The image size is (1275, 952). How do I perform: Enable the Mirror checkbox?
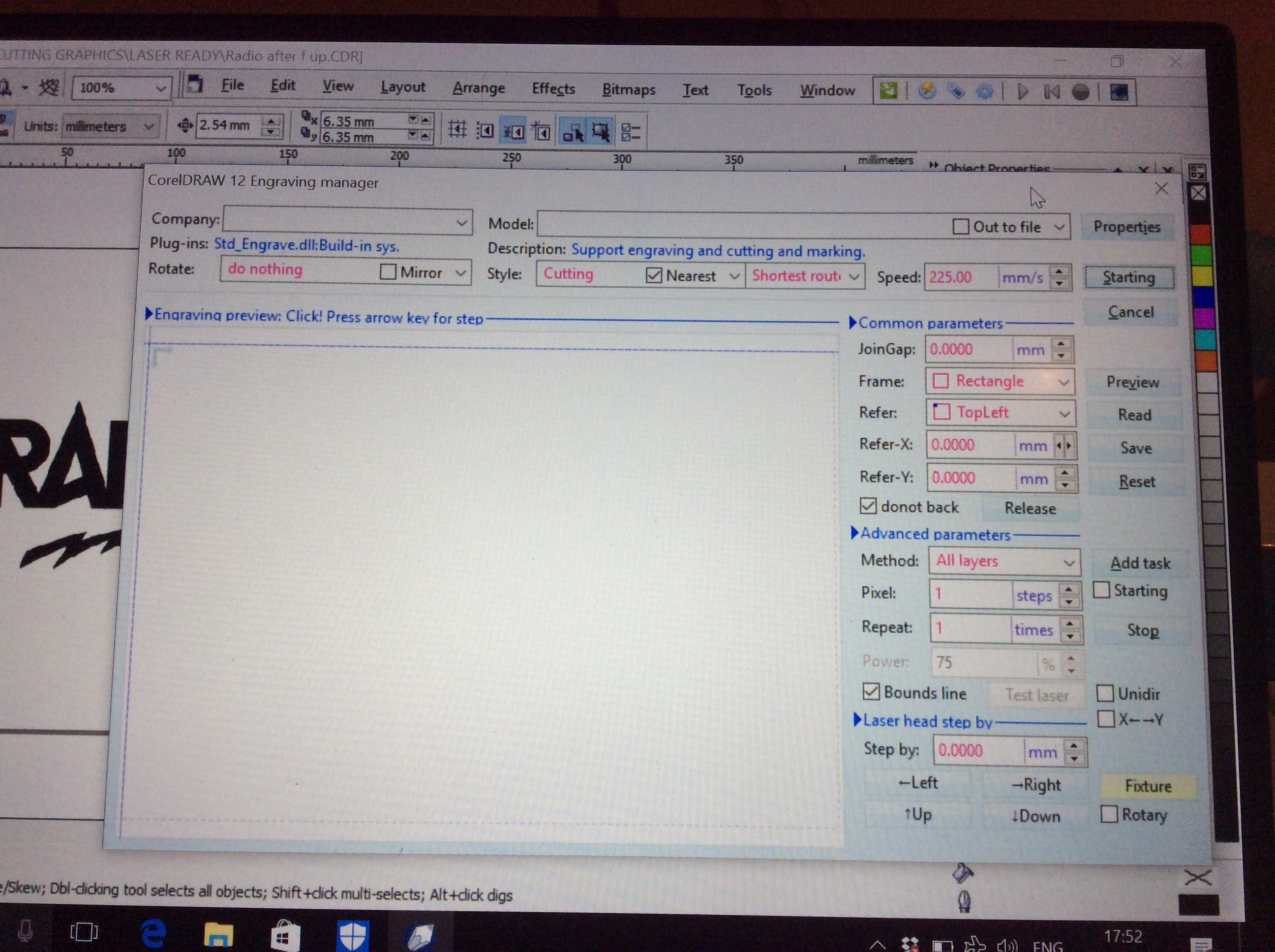pyautogui.click(x=388, y=271)
